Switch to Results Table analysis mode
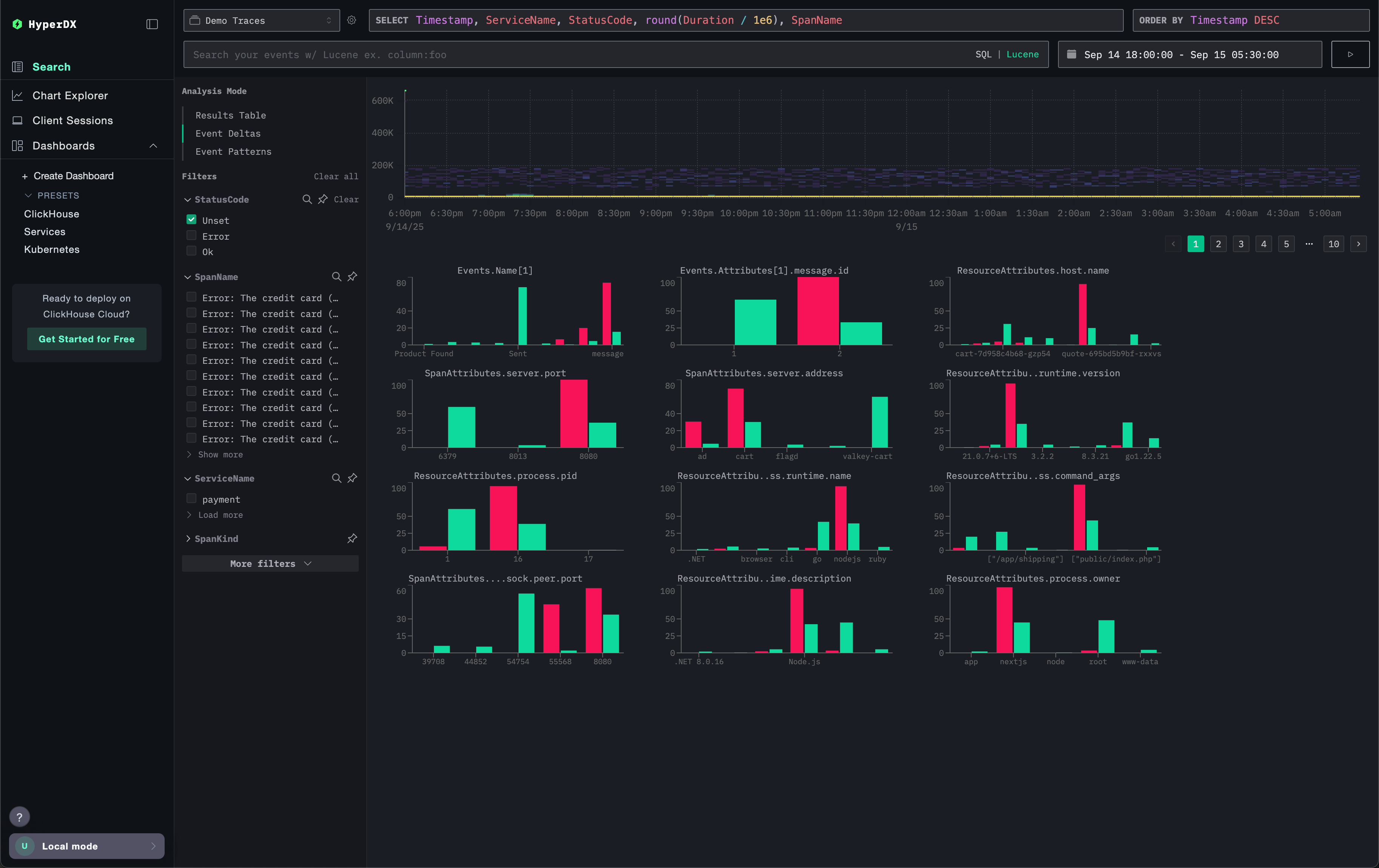 230,115
